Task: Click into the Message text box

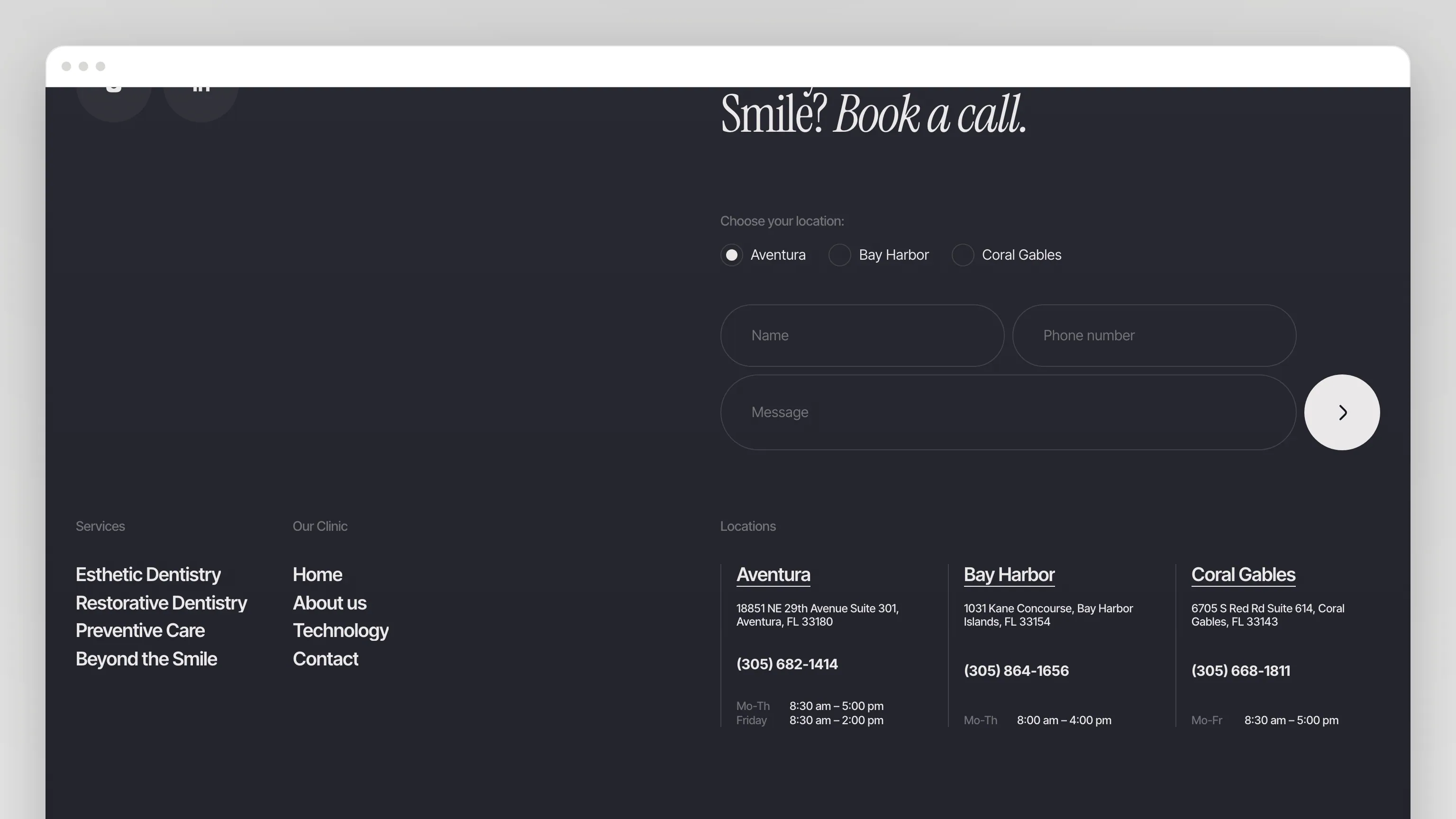Action: point(1008,412)
